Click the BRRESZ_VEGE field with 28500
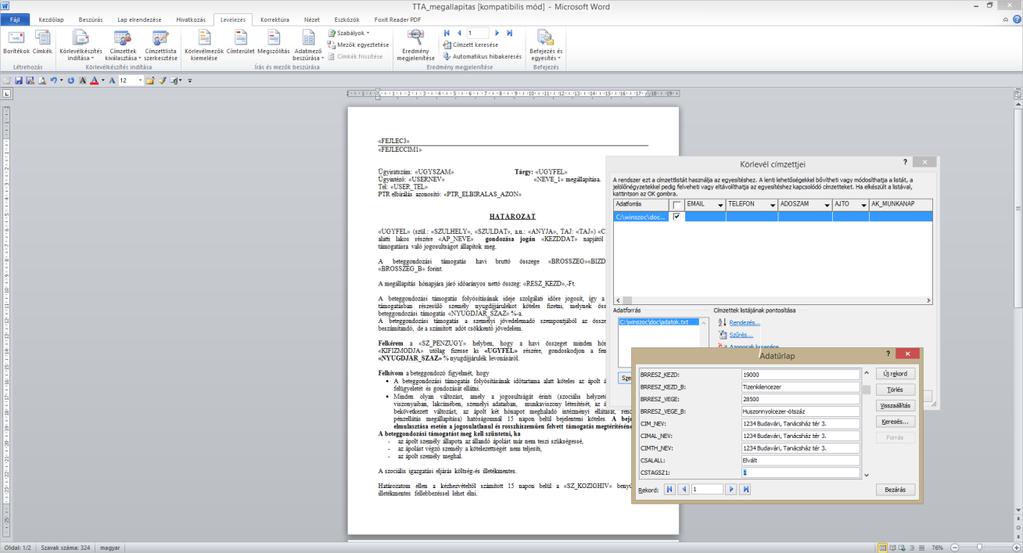This screenshot has width=1023, height=553. (801, 399)
